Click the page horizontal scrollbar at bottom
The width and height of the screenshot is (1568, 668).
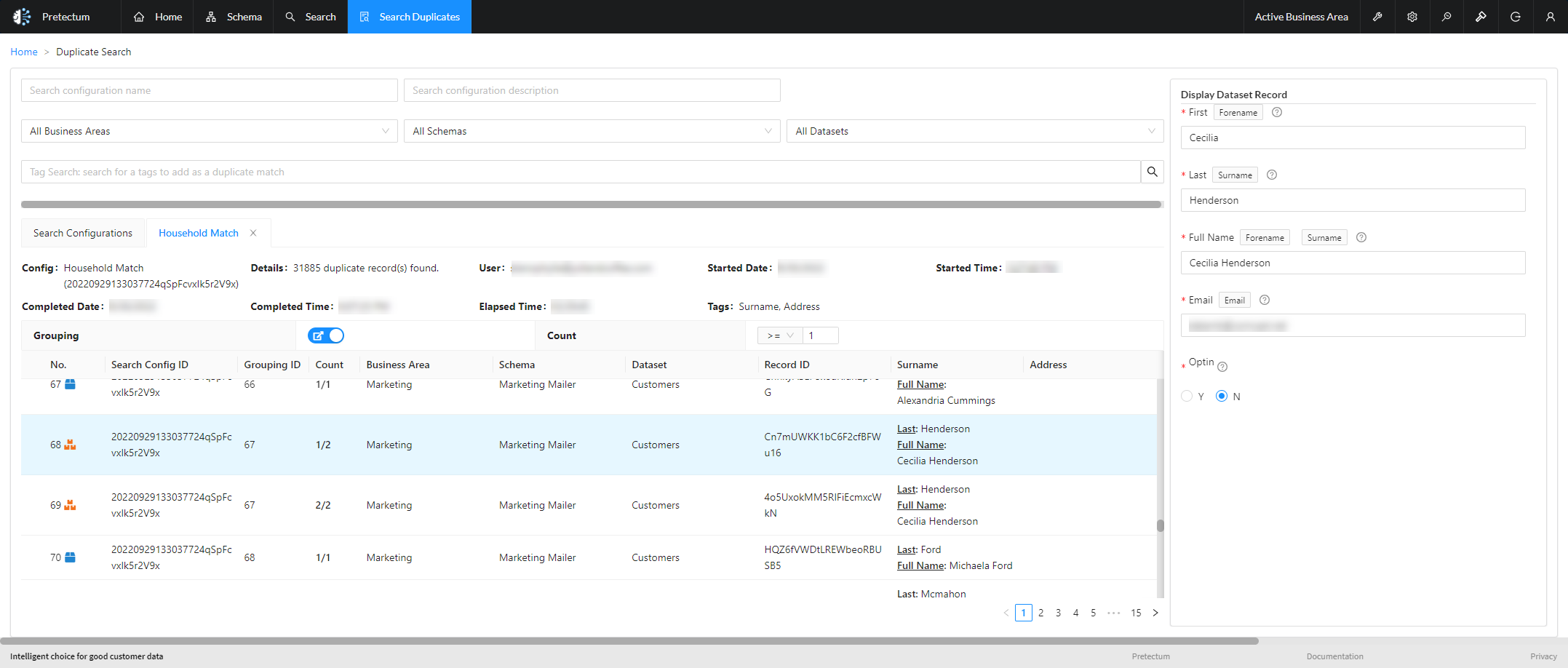click(629, 641)
